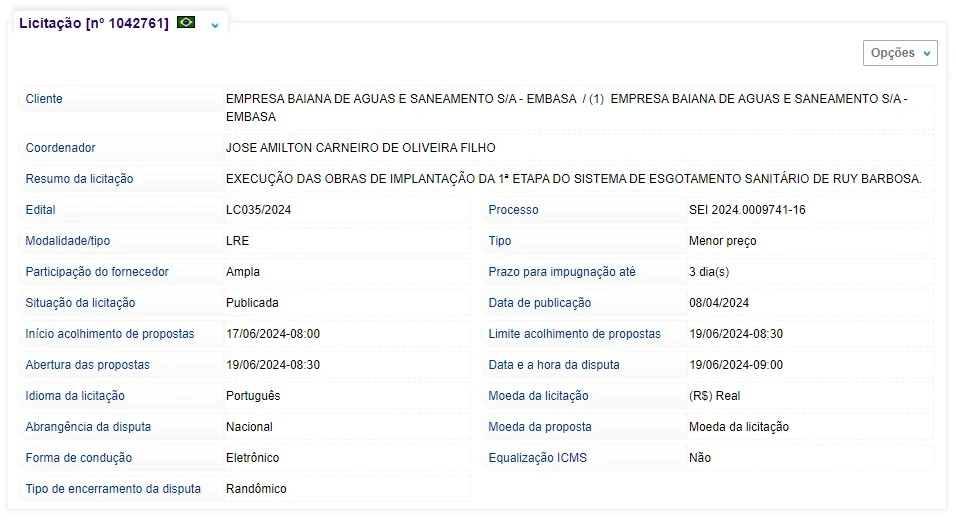Click the Coordenador label
Screen dimensions: 956x520
[60, 148]
